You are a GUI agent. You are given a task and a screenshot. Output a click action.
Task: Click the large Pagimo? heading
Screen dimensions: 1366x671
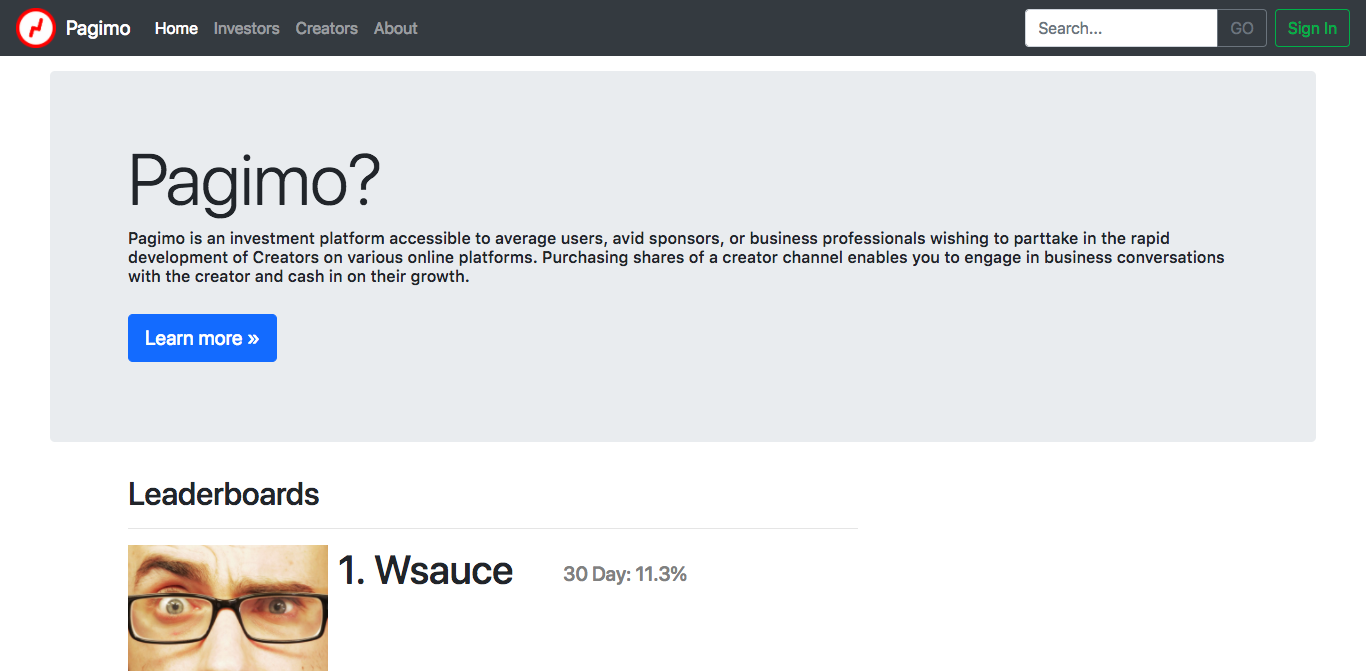[254, 180]
